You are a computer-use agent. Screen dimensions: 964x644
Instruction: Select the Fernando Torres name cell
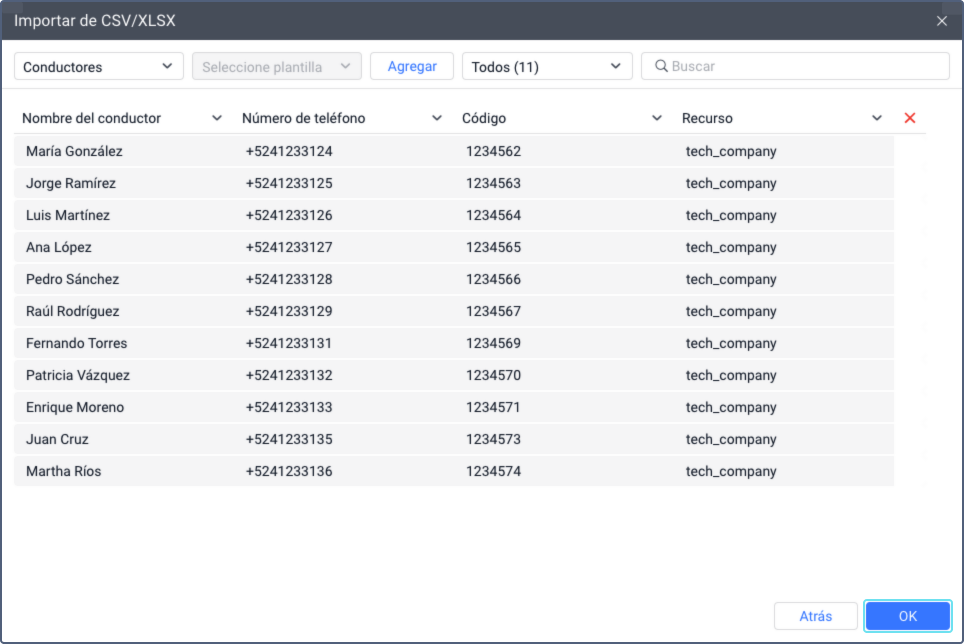tap(76, 343)
